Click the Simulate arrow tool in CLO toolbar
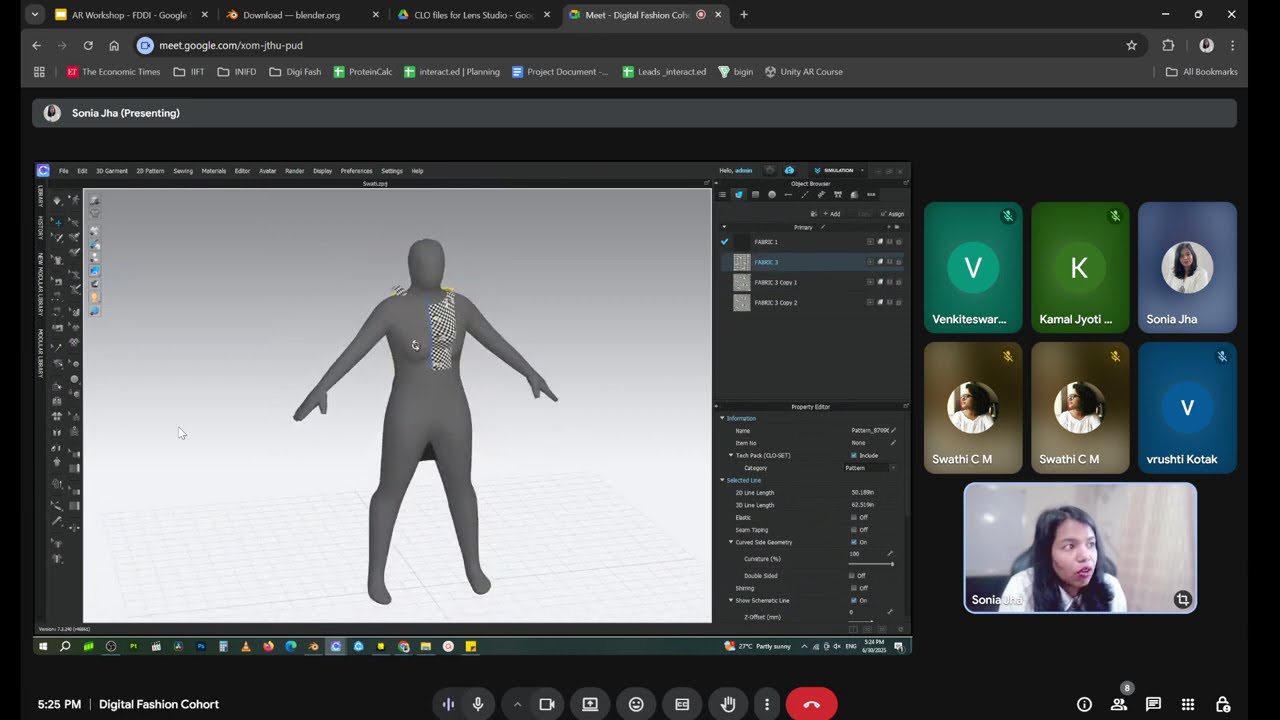Image resolution: width=1280 pixels, height=720 pixels. [57, 200]
